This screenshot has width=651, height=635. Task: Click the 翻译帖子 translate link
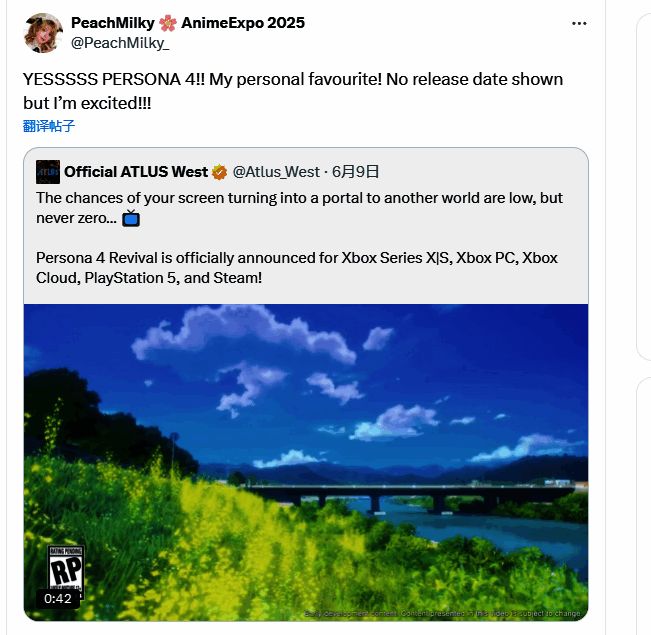coord(49,126)
